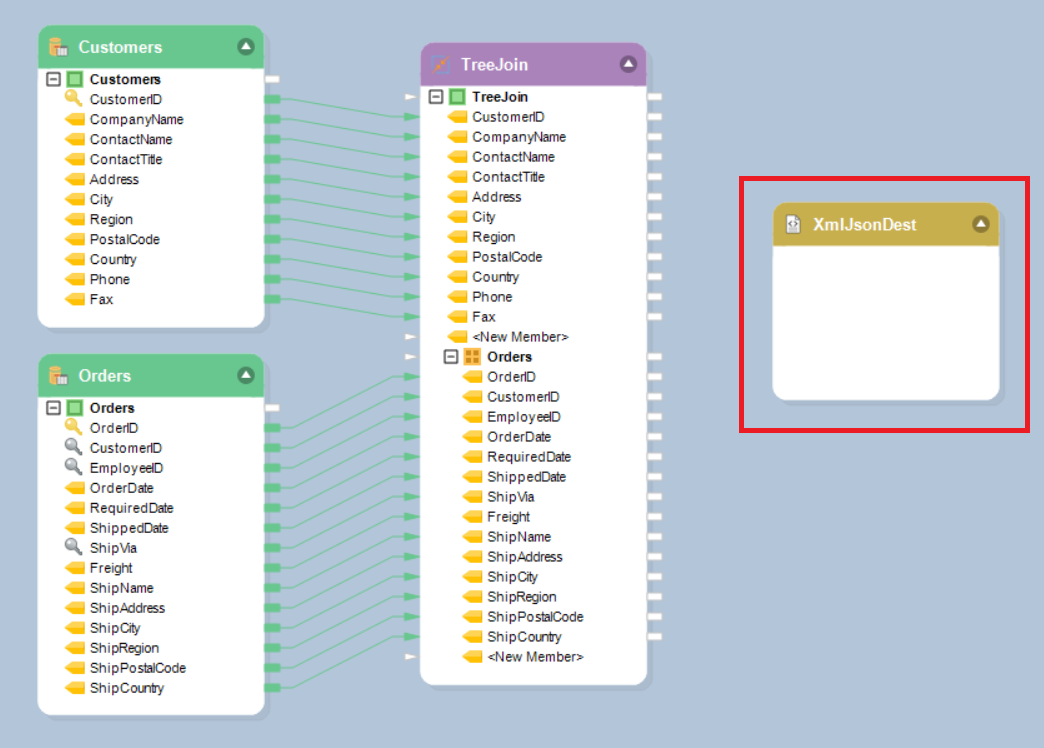Viewport: 1044px width, 748px height.
Task: Click the output port next to Customers Fax
Action: coord(272,299)
